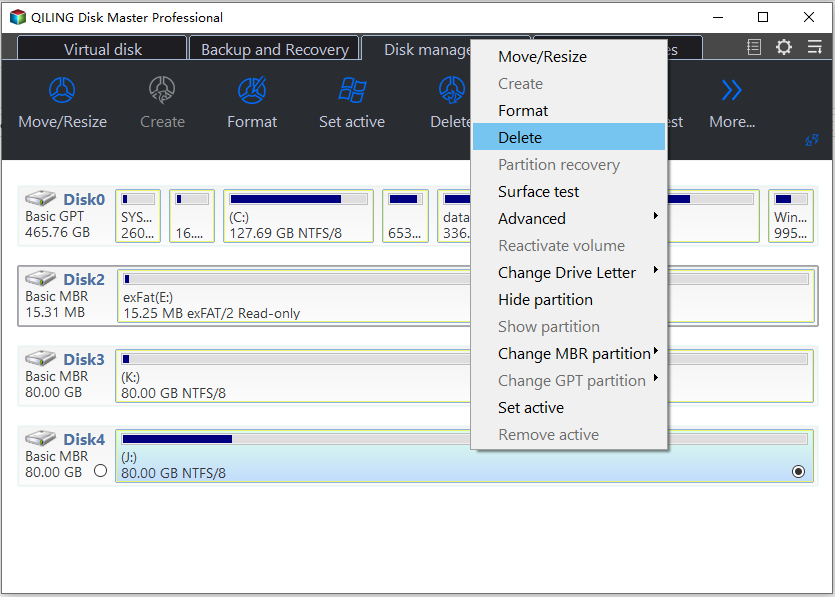
Task: Select the 16... partition on Disk0
Action: pyautogui.click(x=192, y=216)
